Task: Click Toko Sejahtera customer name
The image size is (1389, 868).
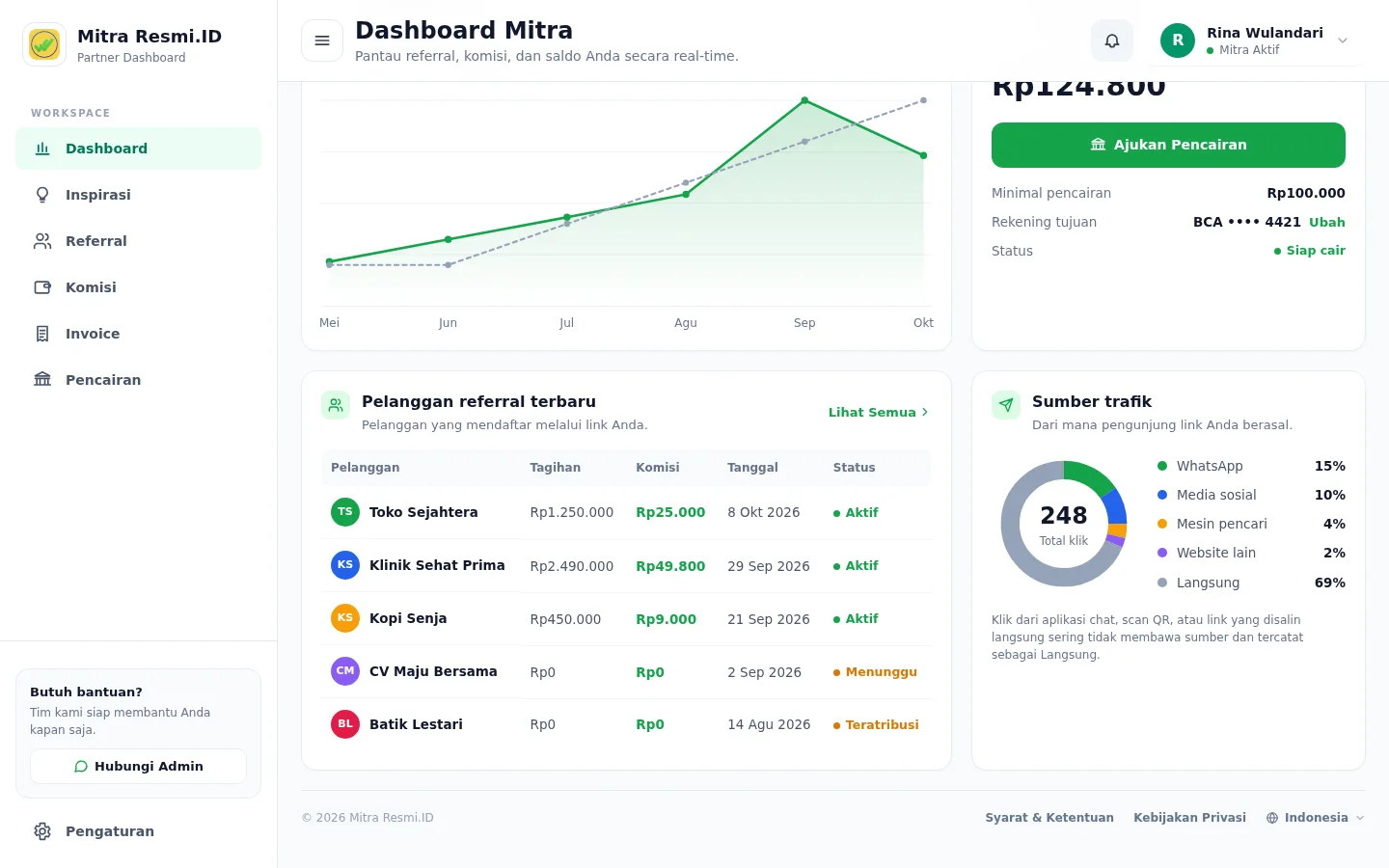Action: click(423, 512)
